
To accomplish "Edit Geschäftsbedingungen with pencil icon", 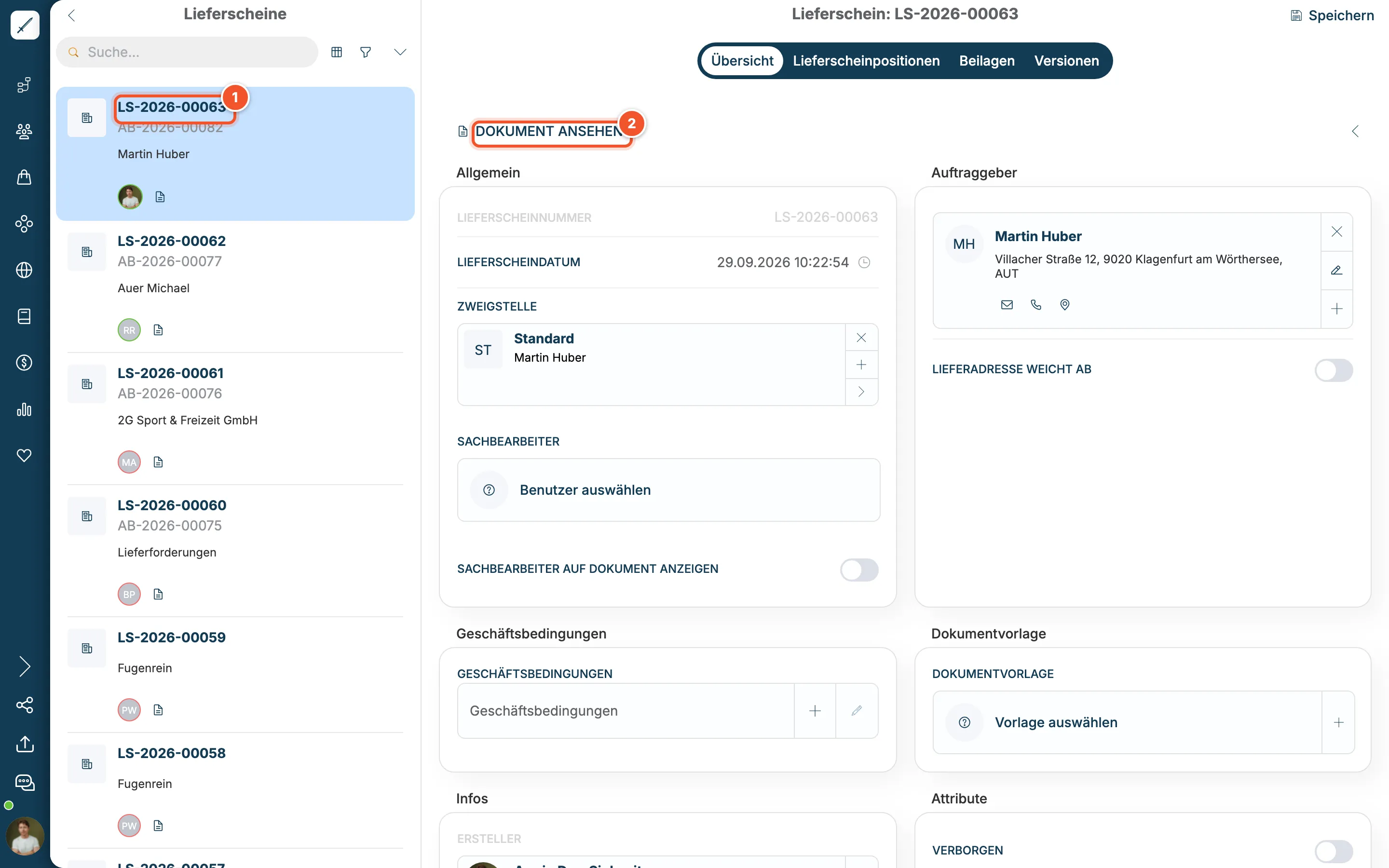I will tap(857, 711).
